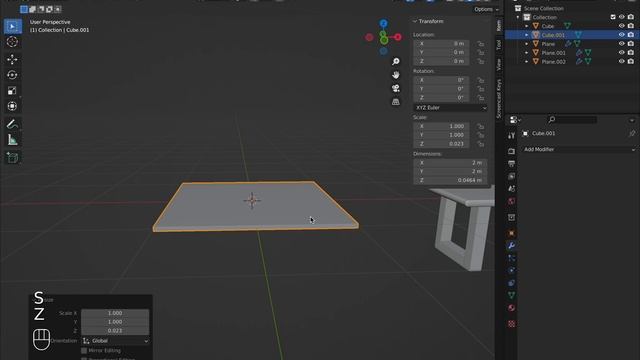Open the Particles properties tab icon
Viewport: 640px width, 360px height.
point(511,258)
